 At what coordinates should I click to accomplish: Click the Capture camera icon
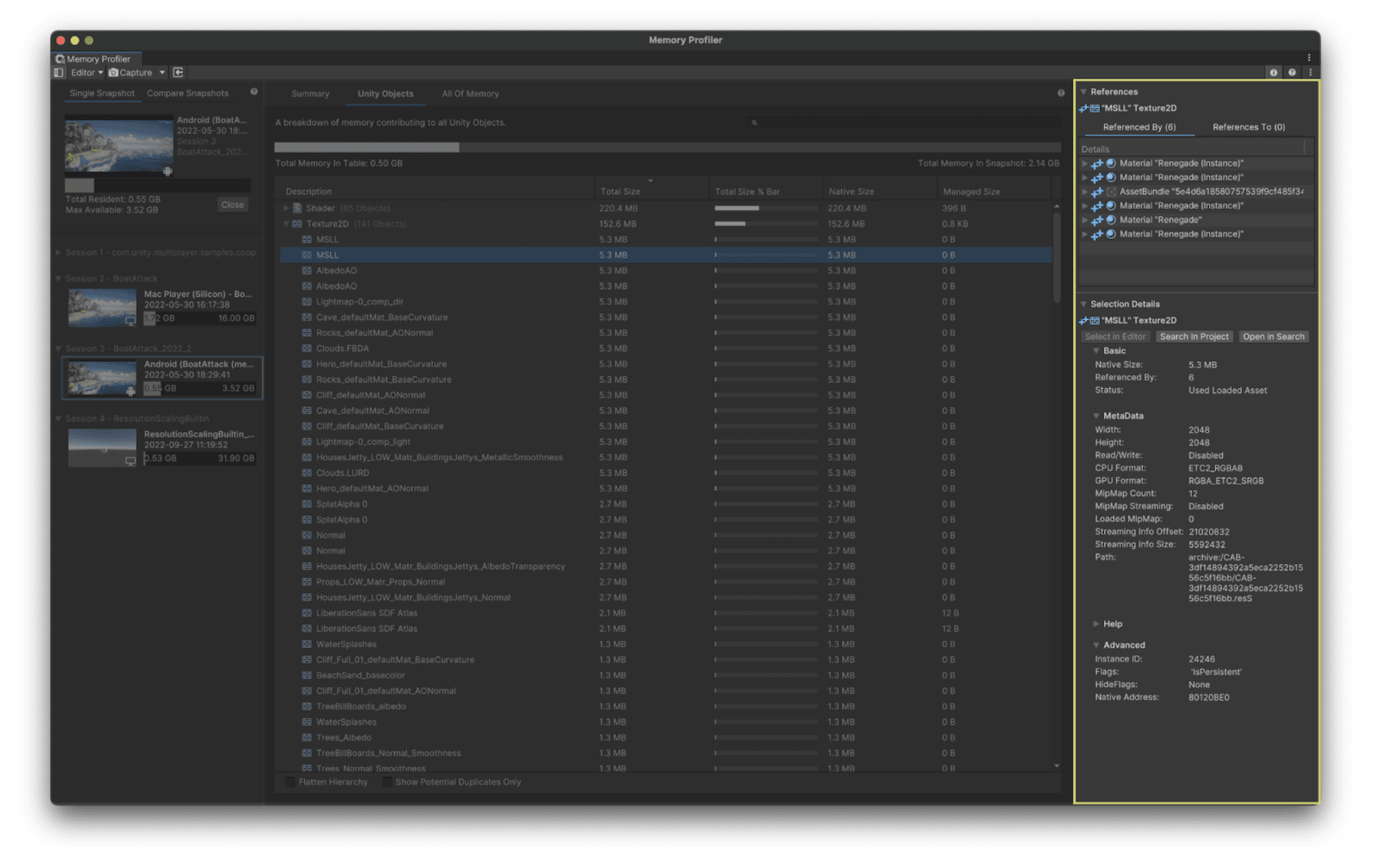114,72
